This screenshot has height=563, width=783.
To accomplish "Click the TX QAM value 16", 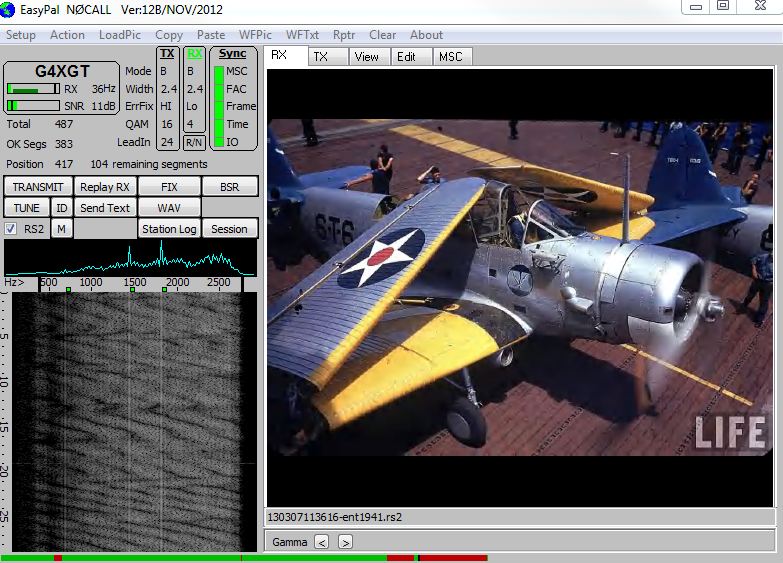I will point(167,124).
